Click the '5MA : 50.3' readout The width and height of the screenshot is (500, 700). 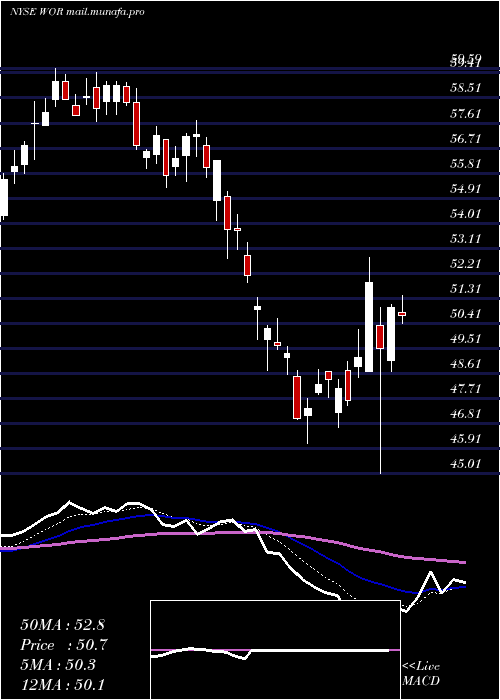tap(58, 664)
